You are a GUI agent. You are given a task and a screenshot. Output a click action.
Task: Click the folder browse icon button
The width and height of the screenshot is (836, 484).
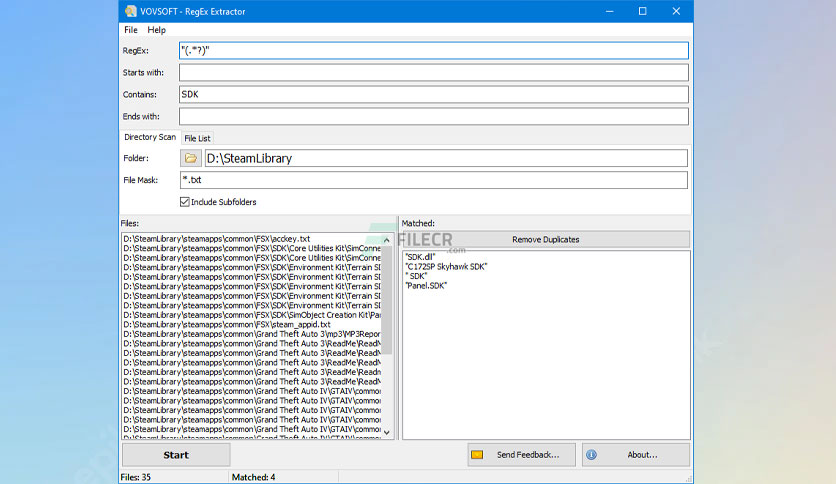pyautogui.click(x=190, y=158)
